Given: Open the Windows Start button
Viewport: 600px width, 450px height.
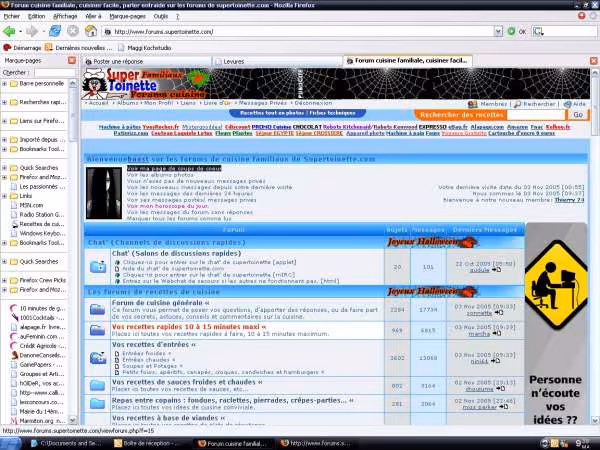Looking at the screenshot, I should (x=11, y=443).
